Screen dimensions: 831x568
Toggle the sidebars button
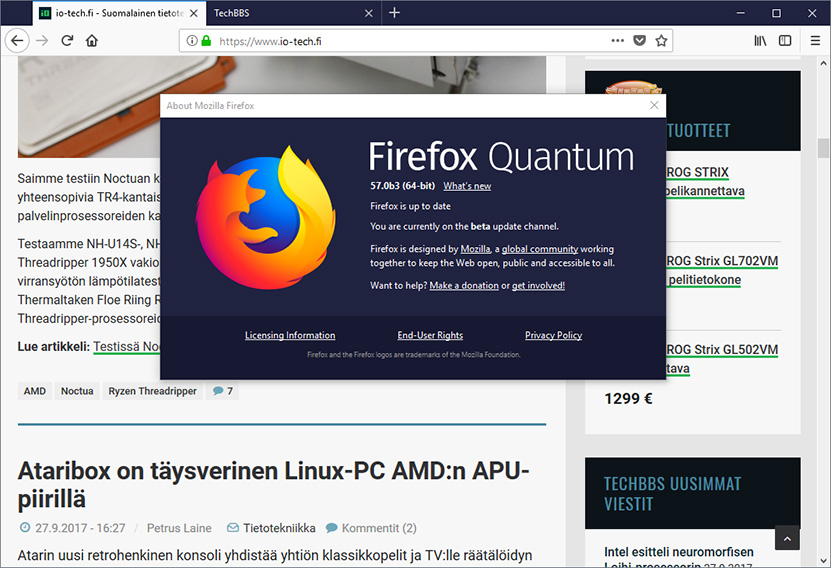[785, 41]
